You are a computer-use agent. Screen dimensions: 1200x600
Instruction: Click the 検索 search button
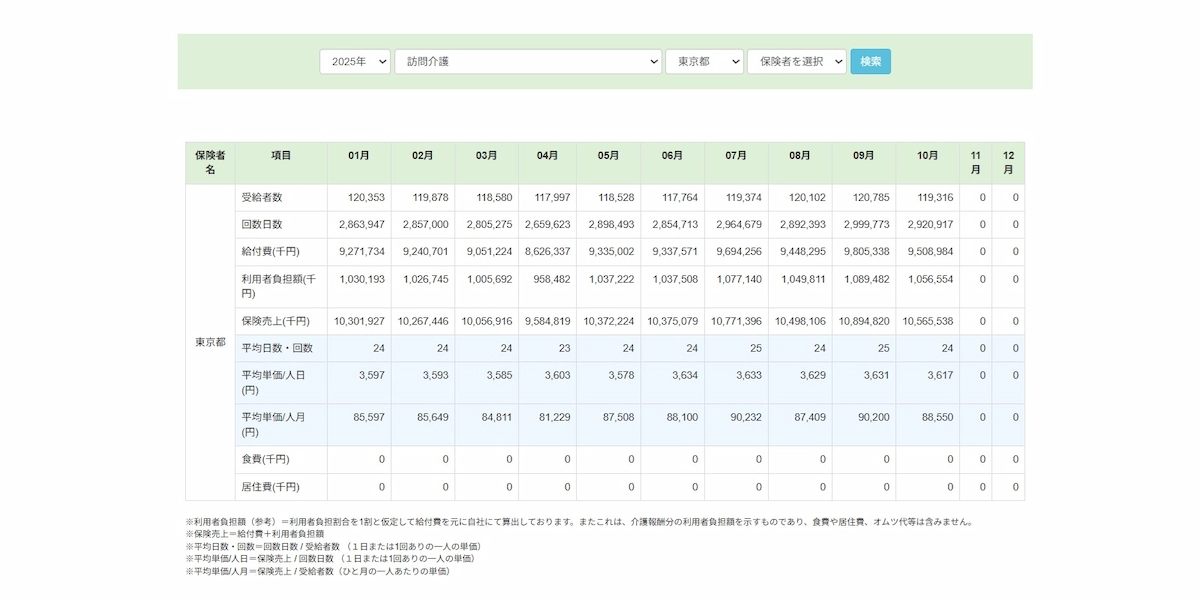(x=870, y=62)
